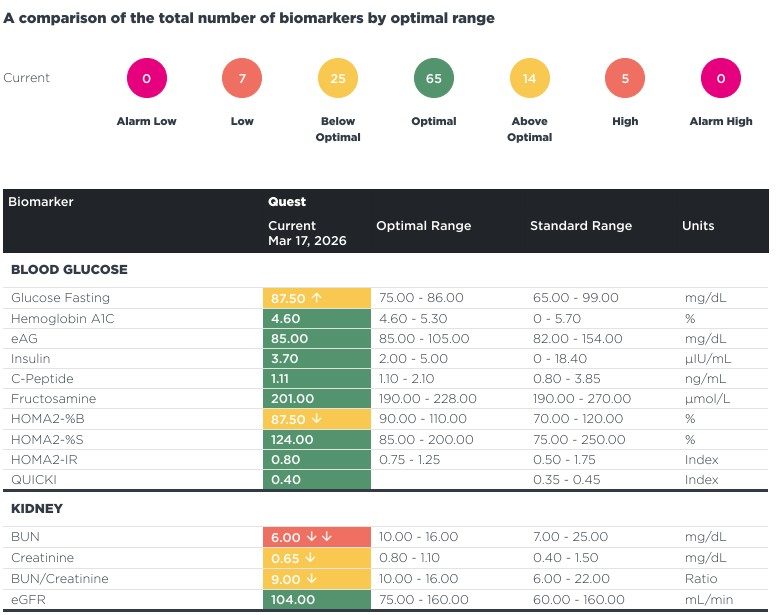Click the Fructosamine biomarker name
The width and height of the screenshot is (781, 615).
53,399
